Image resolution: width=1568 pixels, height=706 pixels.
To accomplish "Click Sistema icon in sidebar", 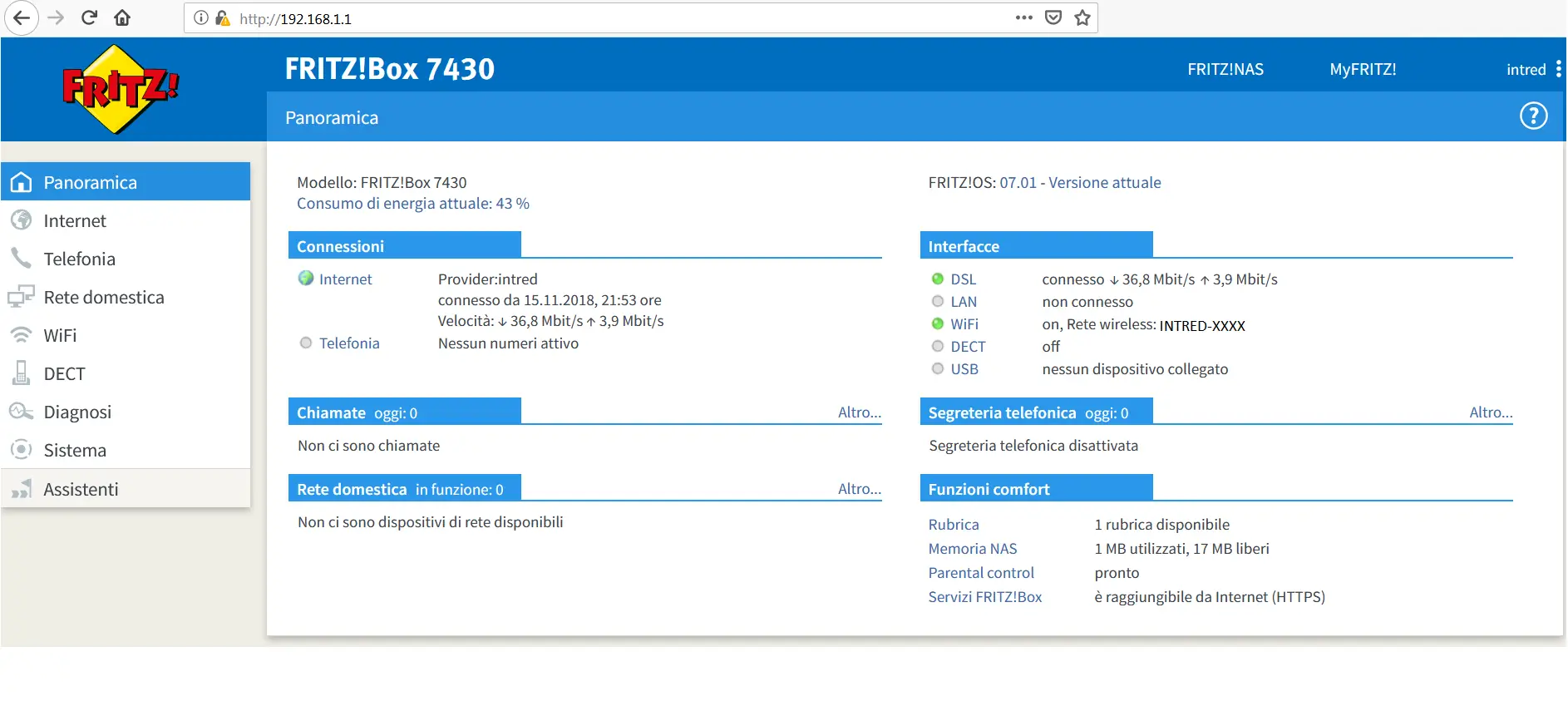I will (22, 450).
